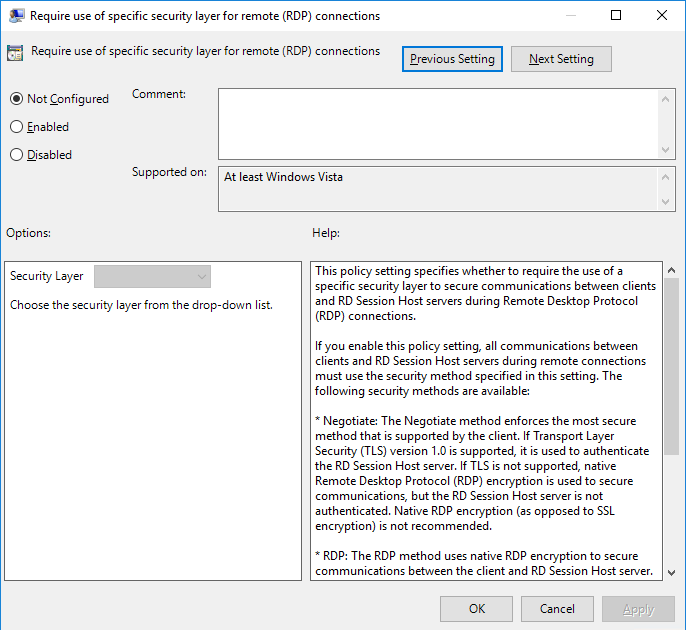Maximize the policy settings window
The image size is (686, 630).
pyautogui.click(x=616, y=16)
